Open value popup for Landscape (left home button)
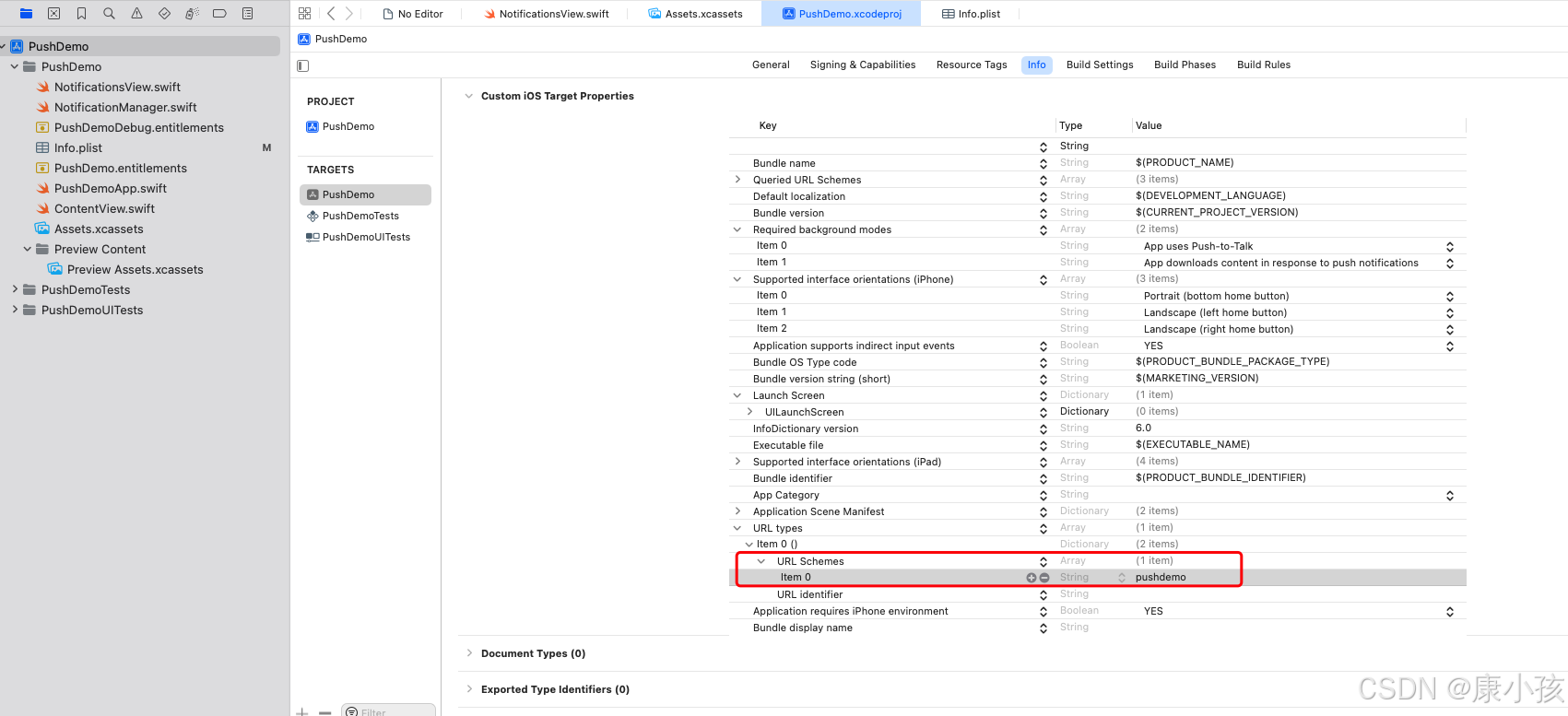This screenshot has height=716, width=1568. pos(1450,312)
